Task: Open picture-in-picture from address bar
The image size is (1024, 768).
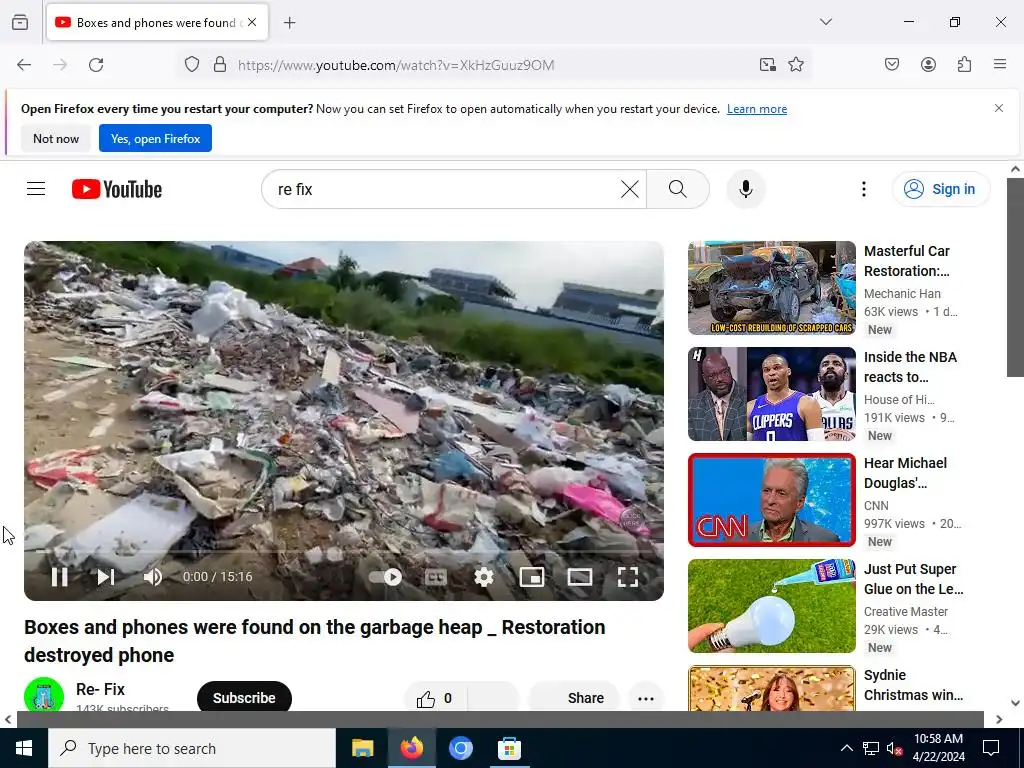Action: [767, 65]
